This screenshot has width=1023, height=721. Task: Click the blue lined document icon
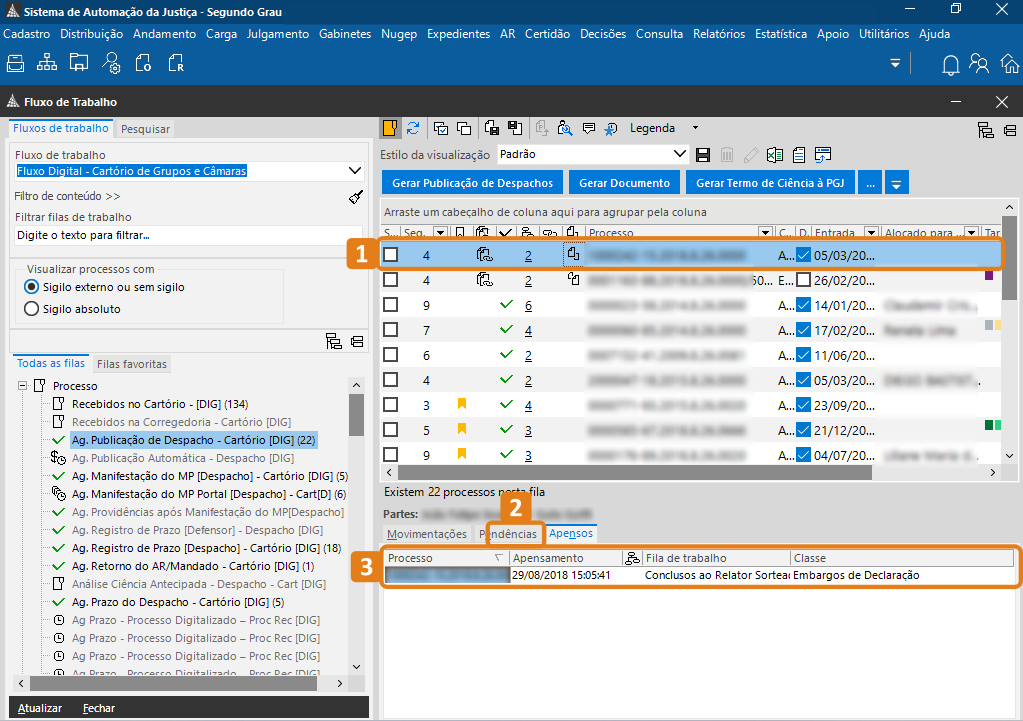coord(799,155)
